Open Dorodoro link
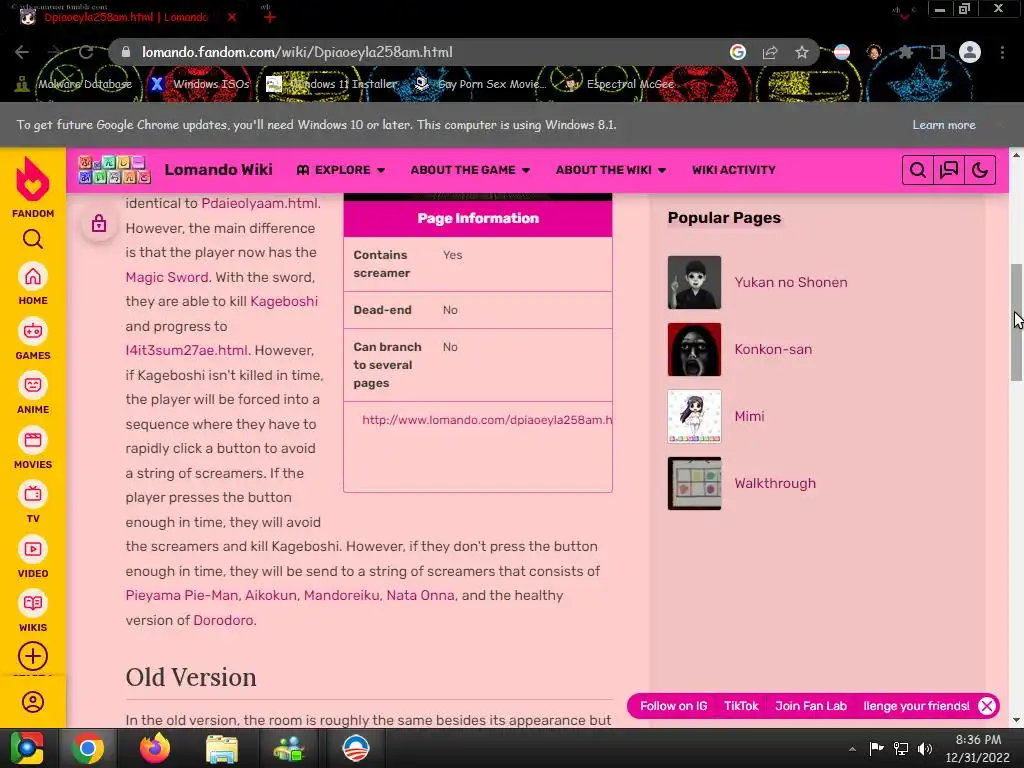Screen dimensions: 1024x768 coord(223,620)
